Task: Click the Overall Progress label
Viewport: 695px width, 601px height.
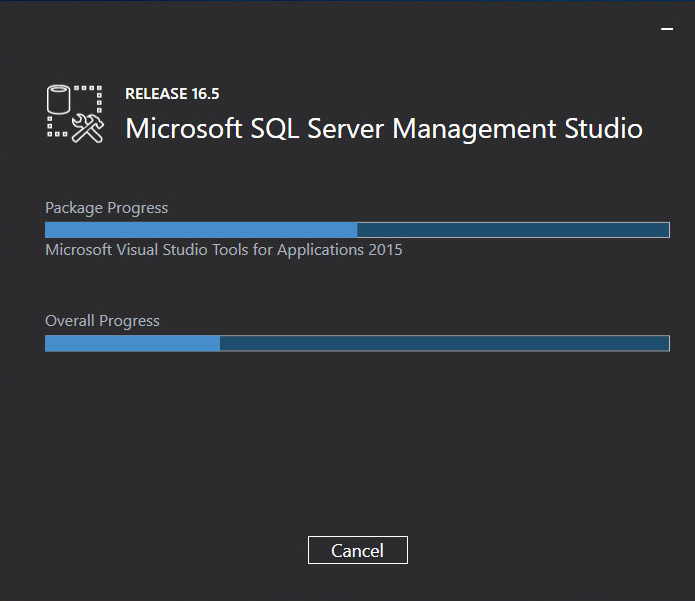Action: click(102, 321)
